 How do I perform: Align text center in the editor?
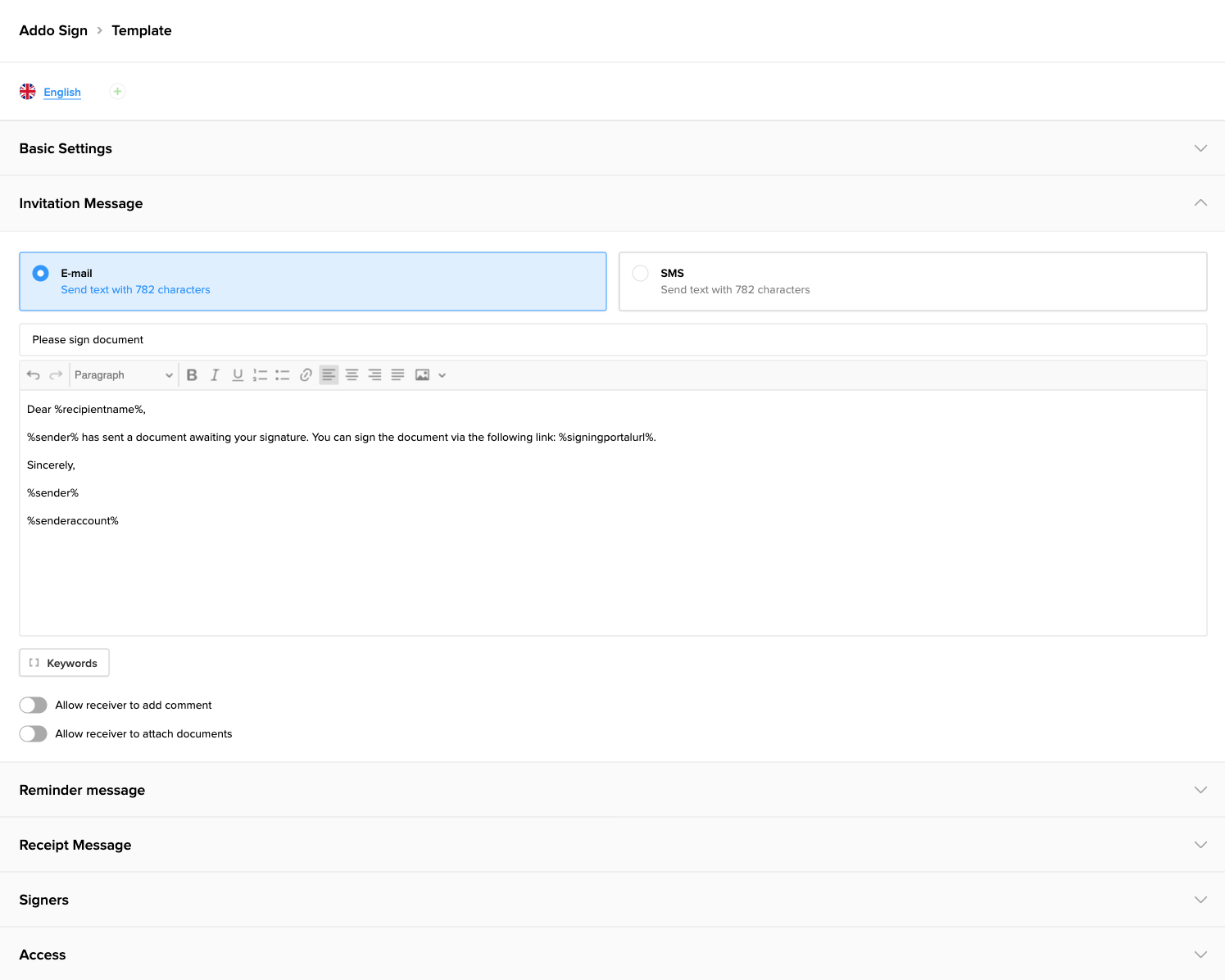[352, 374]
